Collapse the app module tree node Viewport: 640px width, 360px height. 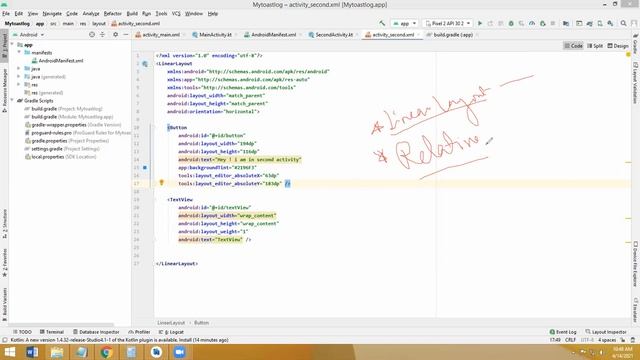[x=12, y=44]
